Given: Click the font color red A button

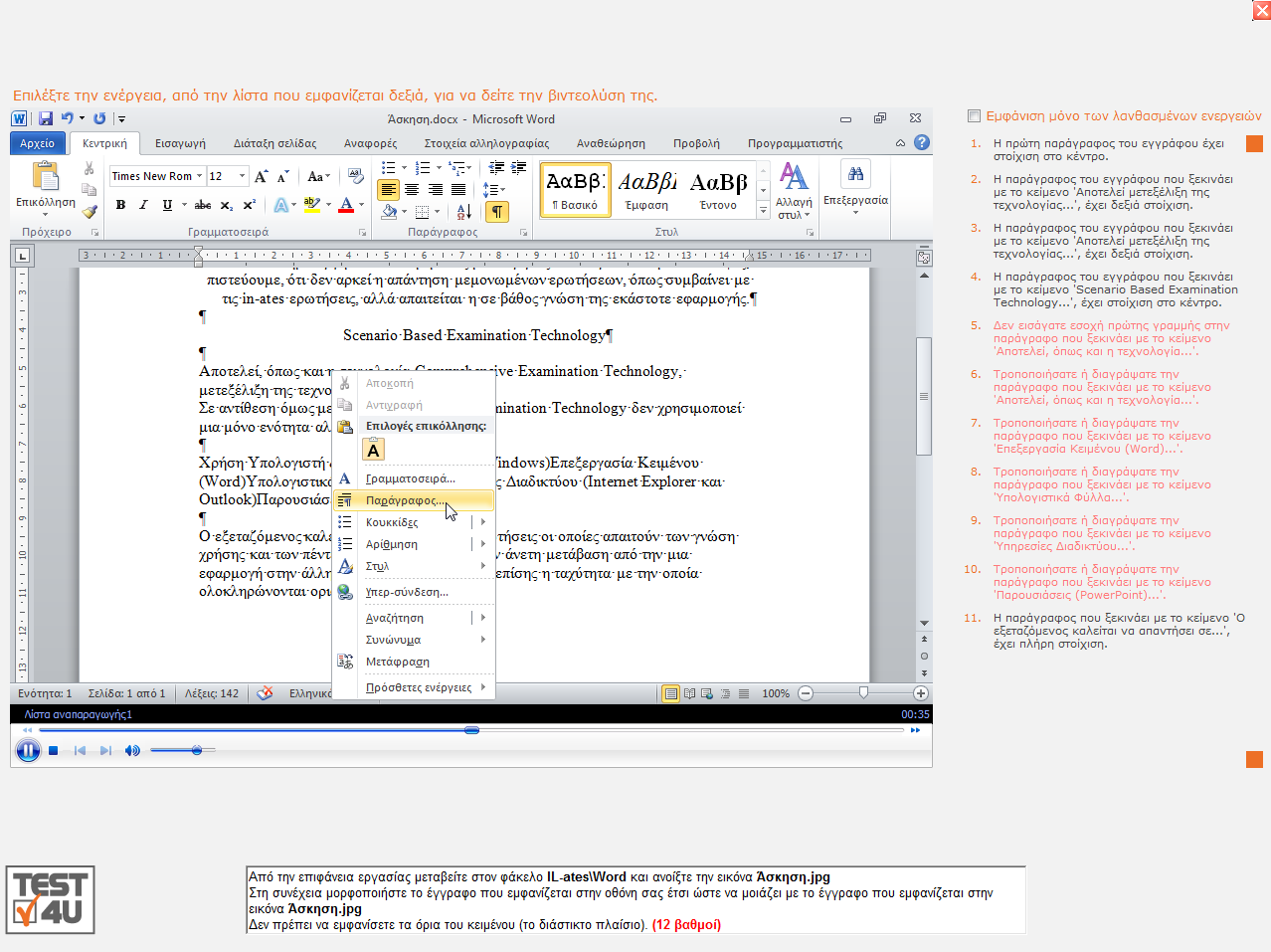Looking at the screenshot, I should pos(346,205).
